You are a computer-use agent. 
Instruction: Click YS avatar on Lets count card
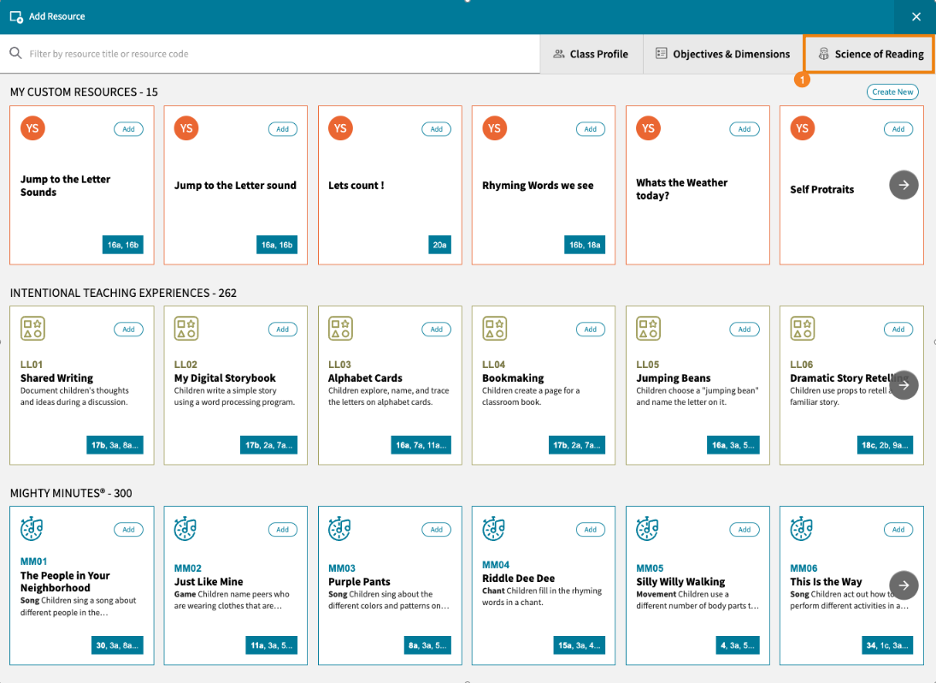(x=341, y=129)
